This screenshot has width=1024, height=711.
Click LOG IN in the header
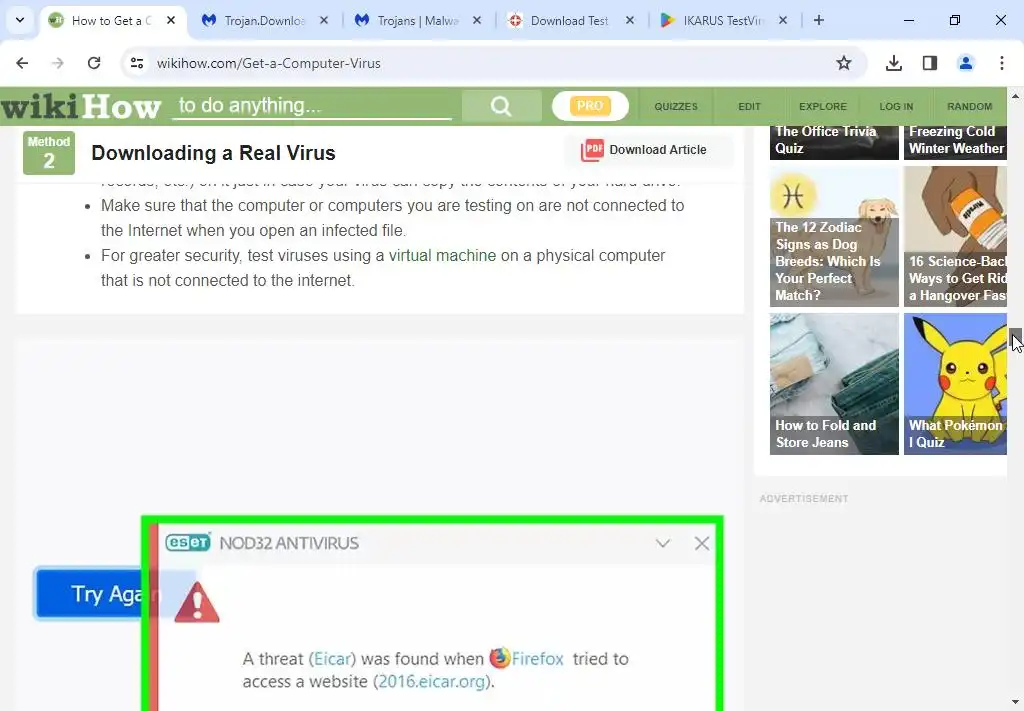pyautogui.click(x=896, y=106)
